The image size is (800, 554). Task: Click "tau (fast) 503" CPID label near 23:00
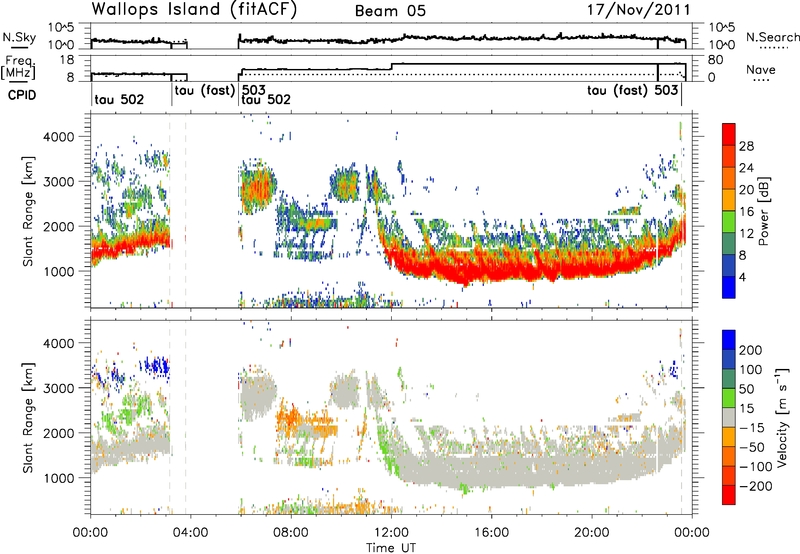[633, 90]
